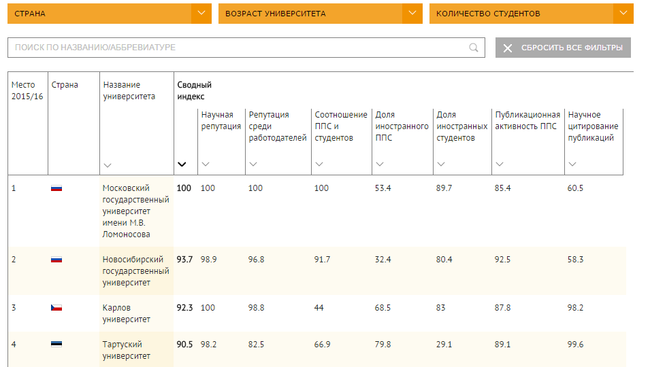Select value 91.7 in Новосибирский row
This screenshot has width=650, height=367.
(322, 260)
